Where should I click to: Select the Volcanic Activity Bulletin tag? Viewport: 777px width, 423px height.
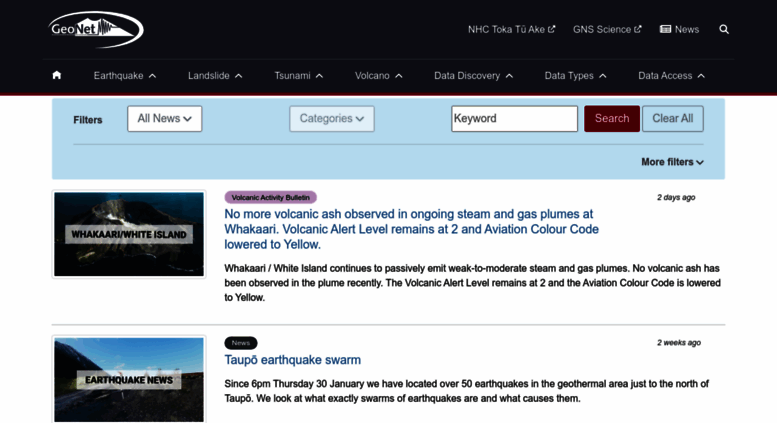pos(271,198)
